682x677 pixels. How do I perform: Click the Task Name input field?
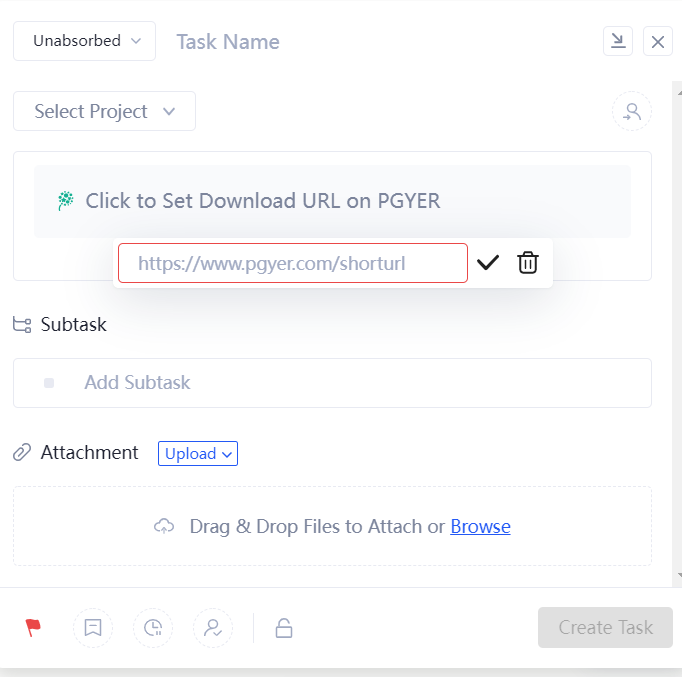(380, 42)
